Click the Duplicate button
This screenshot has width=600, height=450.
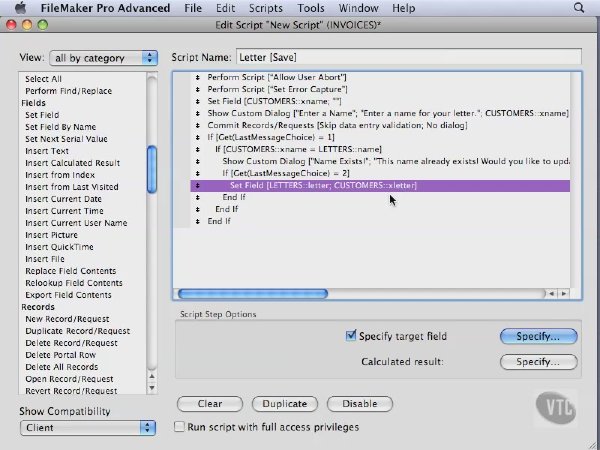click(x=285, y=404)
